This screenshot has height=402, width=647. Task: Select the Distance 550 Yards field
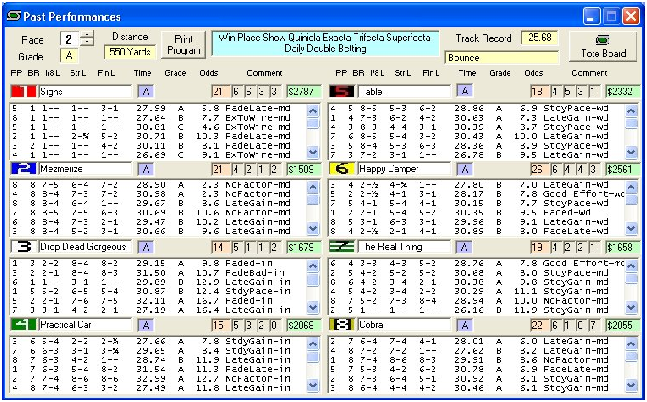130,52
